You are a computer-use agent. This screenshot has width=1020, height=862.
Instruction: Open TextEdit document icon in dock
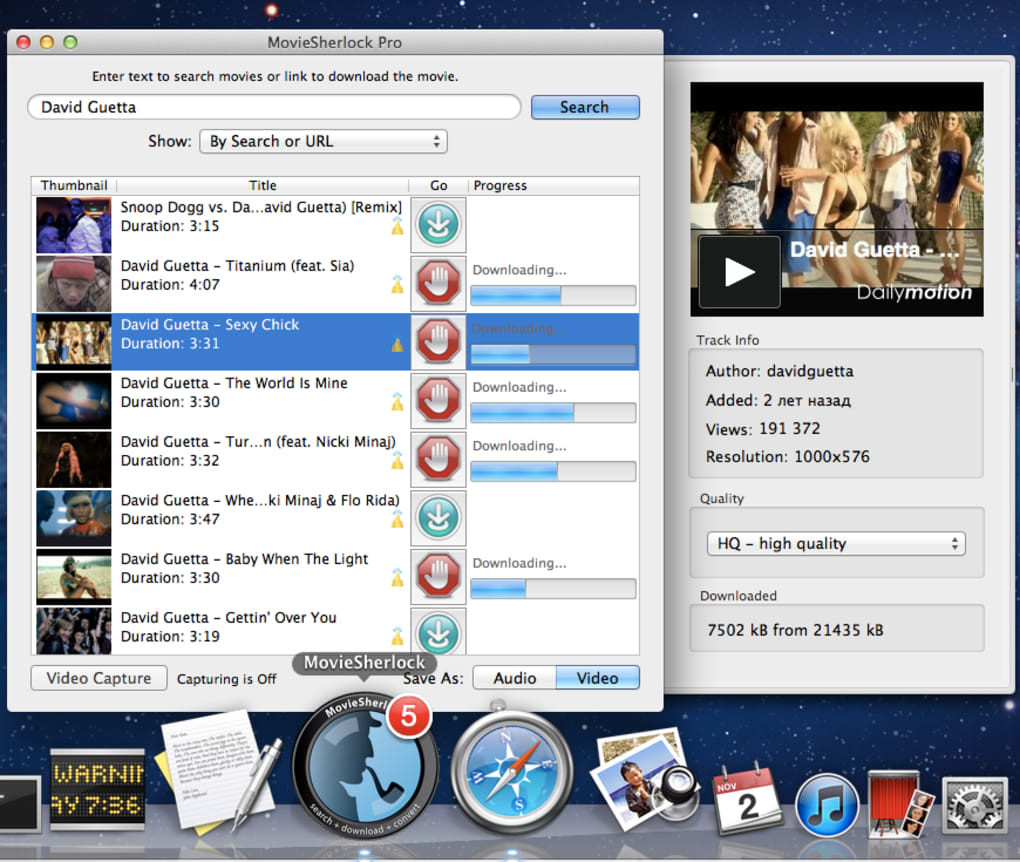click(218, 773)
